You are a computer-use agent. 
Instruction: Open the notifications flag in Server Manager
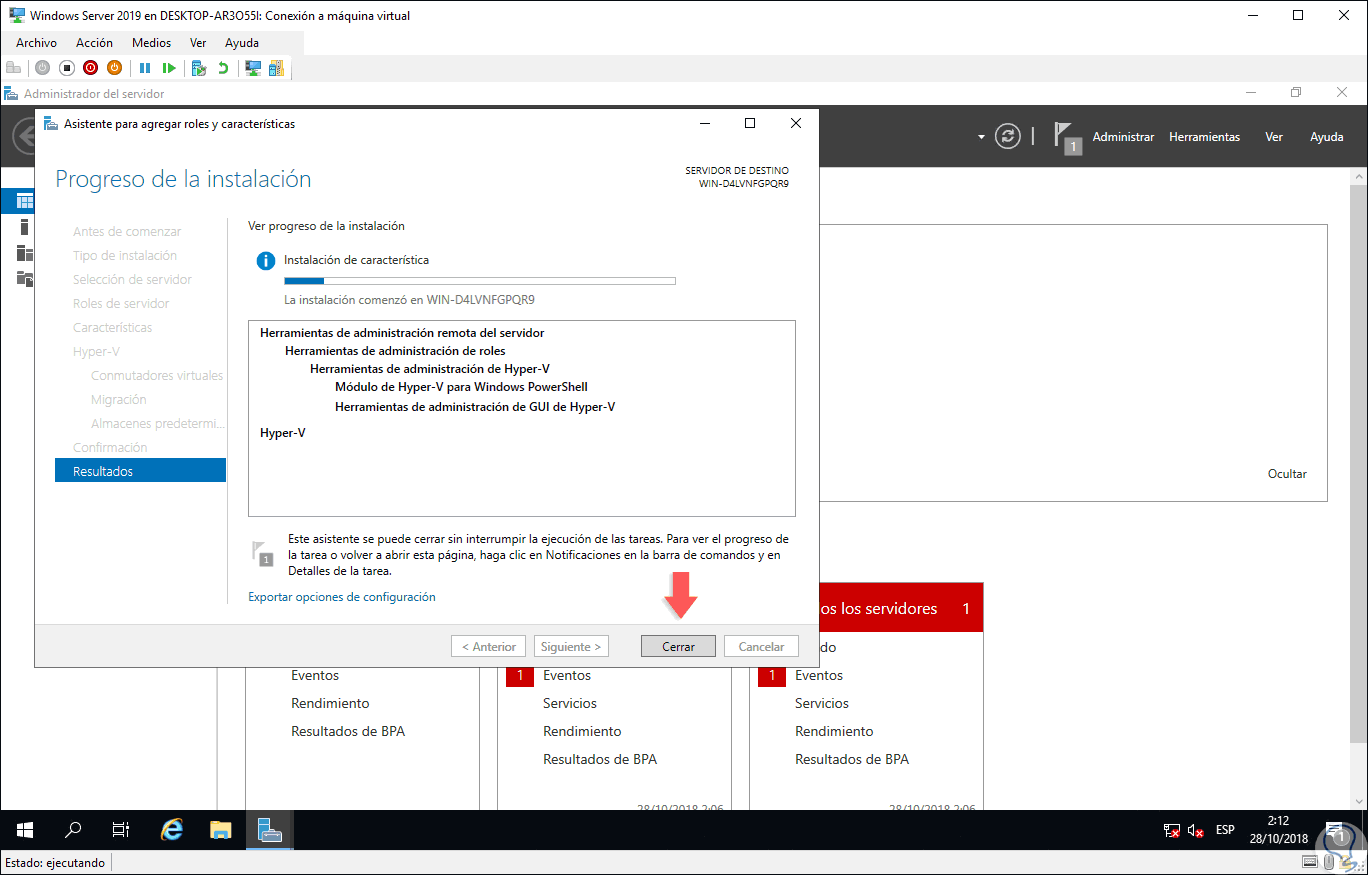tap(1067, 138)
